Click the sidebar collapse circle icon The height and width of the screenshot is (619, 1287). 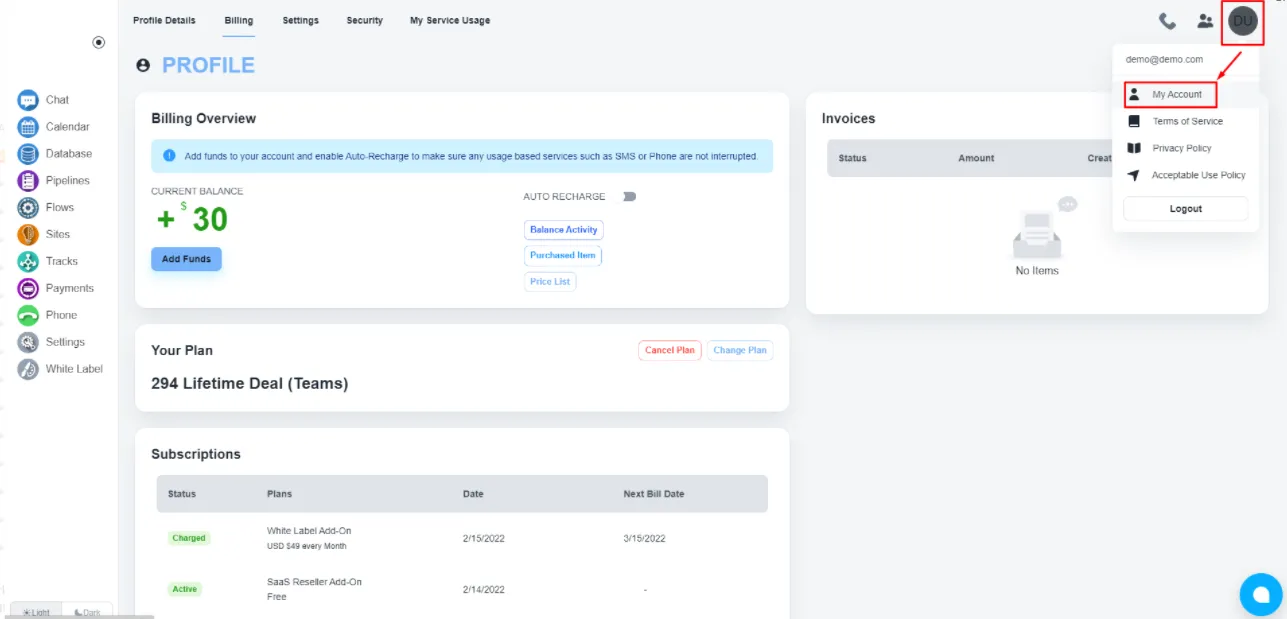pos(98,42)
